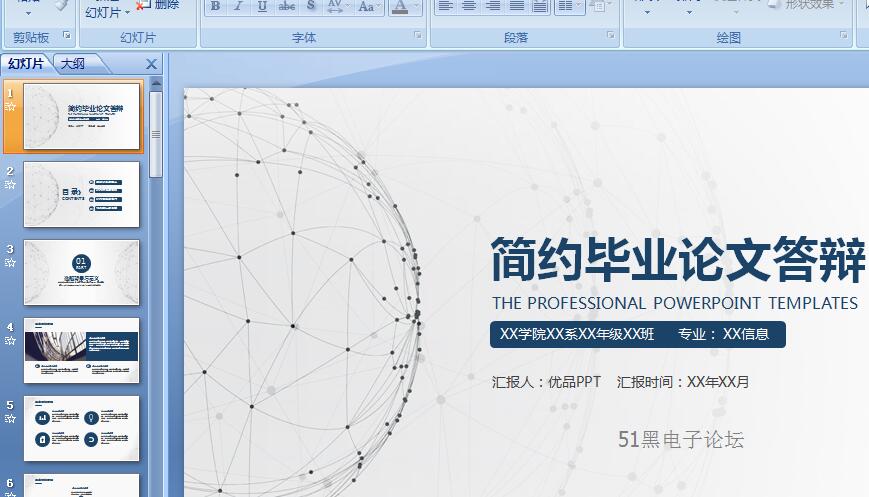Expand the character spacing dropdown arrow

pyautogui.click(x=348, y=7)
